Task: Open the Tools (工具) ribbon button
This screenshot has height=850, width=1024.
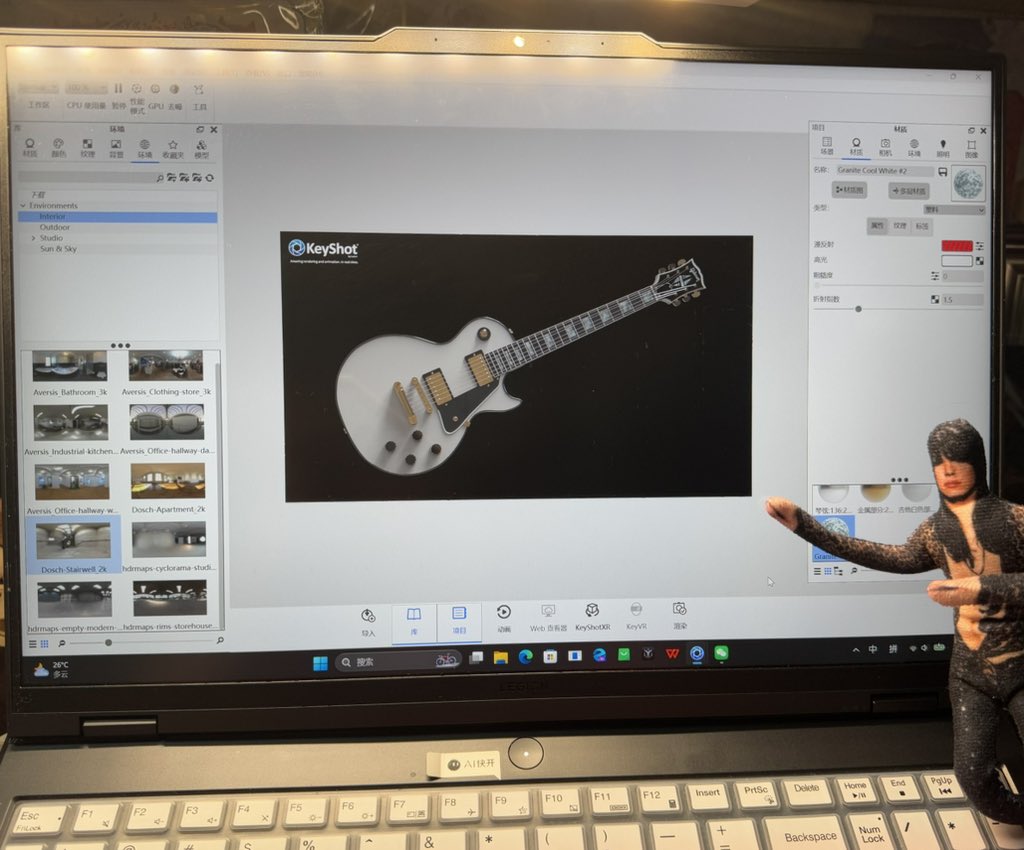Action: pos(199,97)
